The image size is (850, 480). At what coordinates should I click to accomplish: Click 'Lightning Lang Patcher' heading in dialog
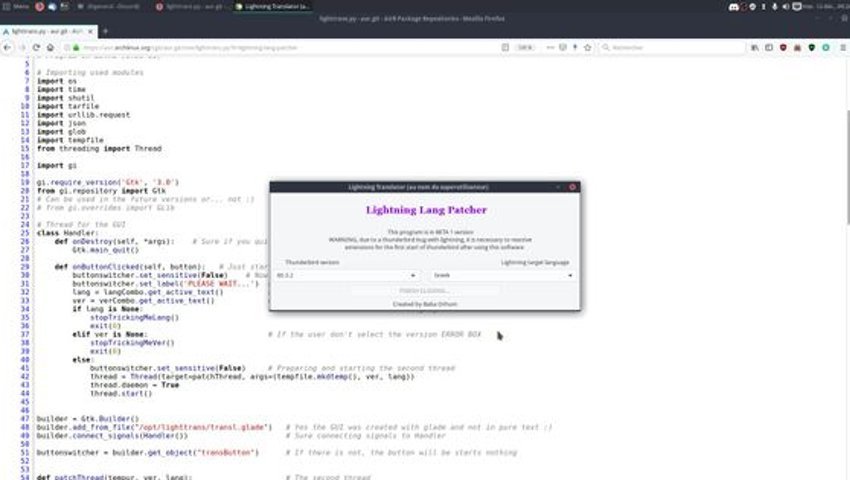click(426, 210)
